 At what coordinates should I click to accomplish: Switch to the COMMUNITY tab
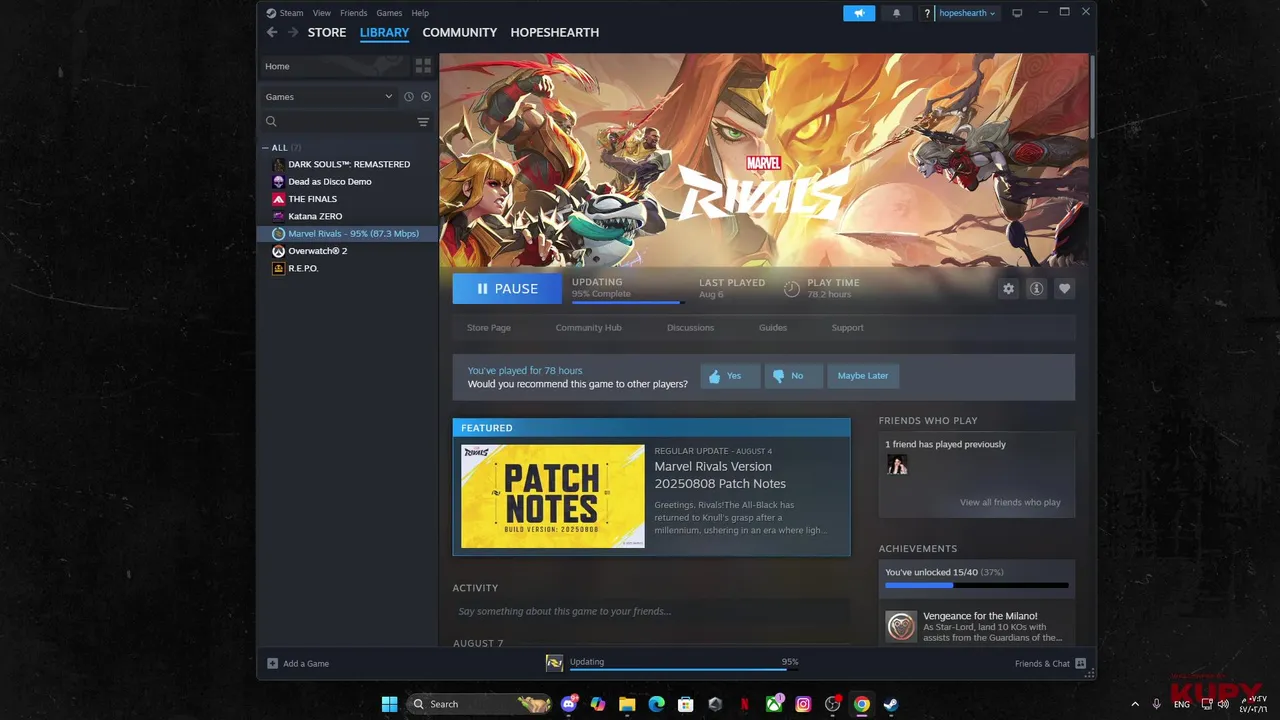point(459,32)
